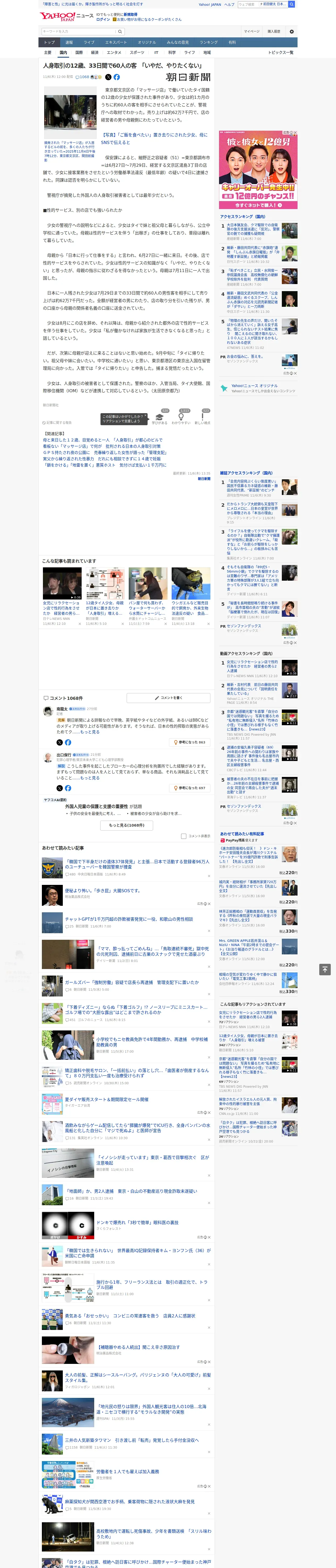Select the 速報 navigation tab
336x1568 pixels.
pyautogui.click(x=69, y=43)
